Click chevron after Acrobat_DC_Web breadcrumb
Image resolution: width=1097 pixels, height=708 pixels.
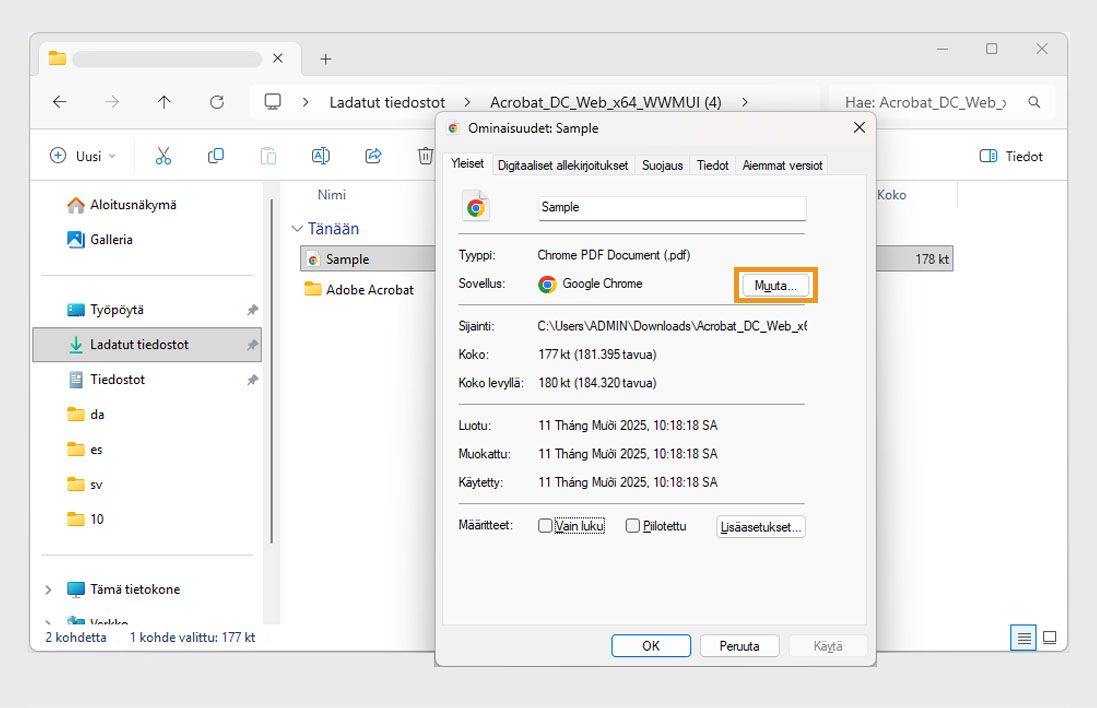pos(744,102)
